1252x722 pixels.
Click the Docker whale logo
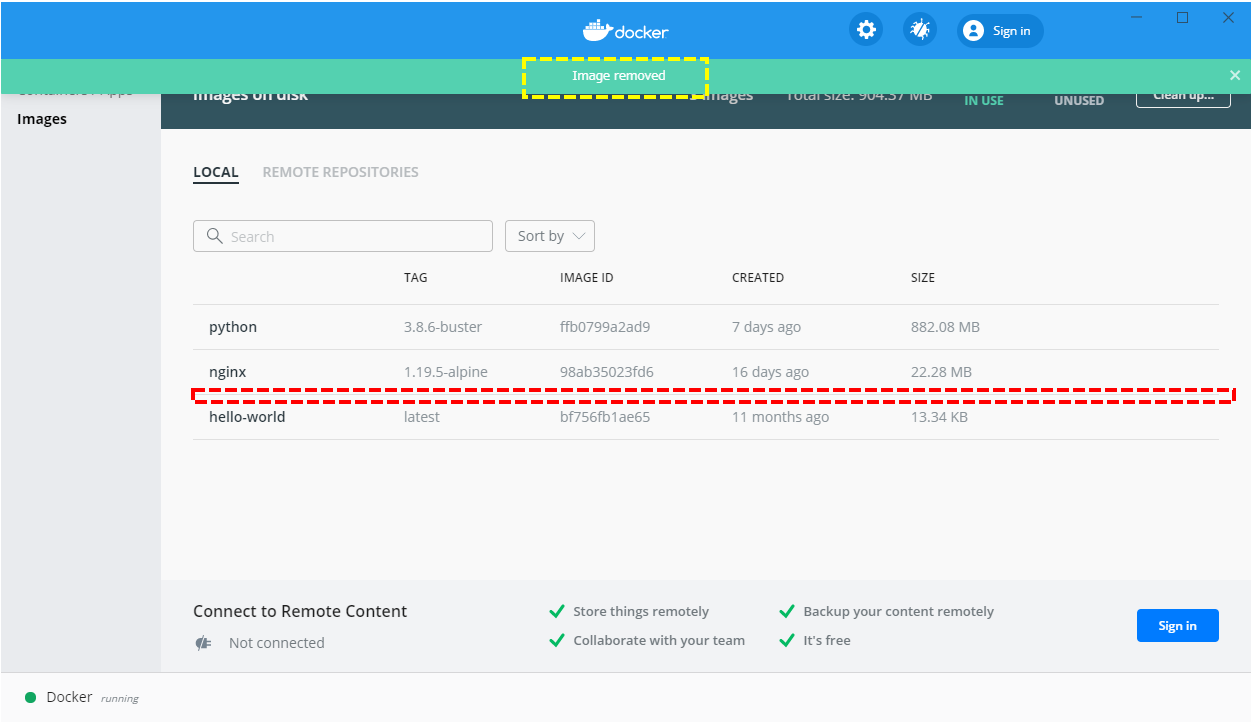pyautogui.click(x=597, y=30)
